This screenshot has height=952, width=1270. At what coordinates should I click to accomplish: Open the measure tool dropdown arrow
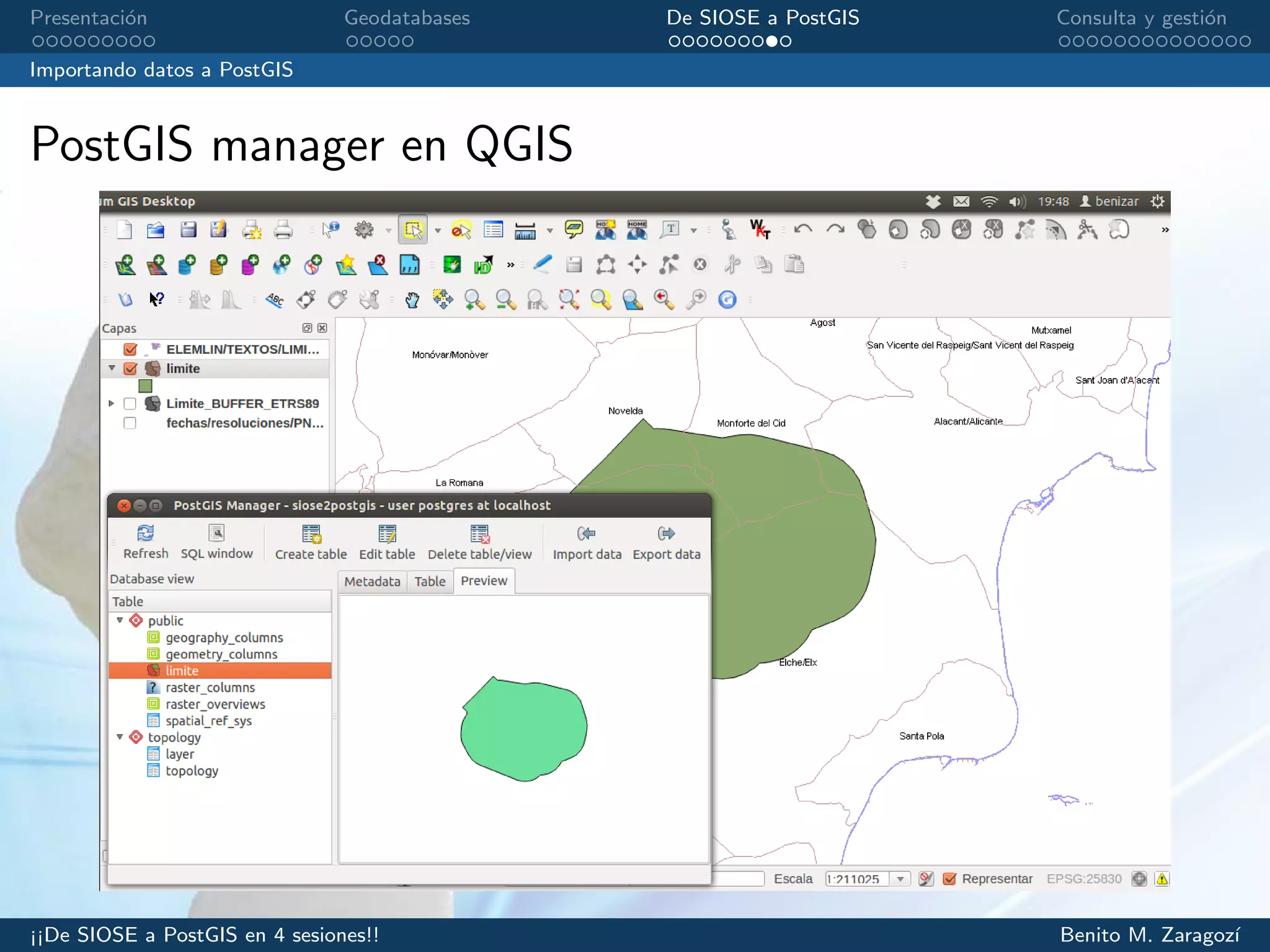(x=549, y=231)
